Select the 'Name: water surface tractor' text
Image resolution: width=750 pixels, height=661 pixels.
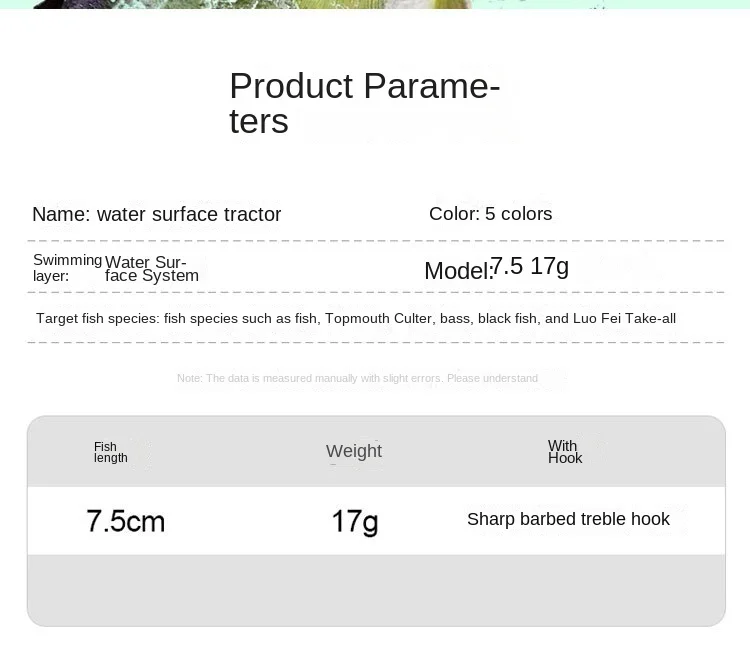tap(157, 214)
